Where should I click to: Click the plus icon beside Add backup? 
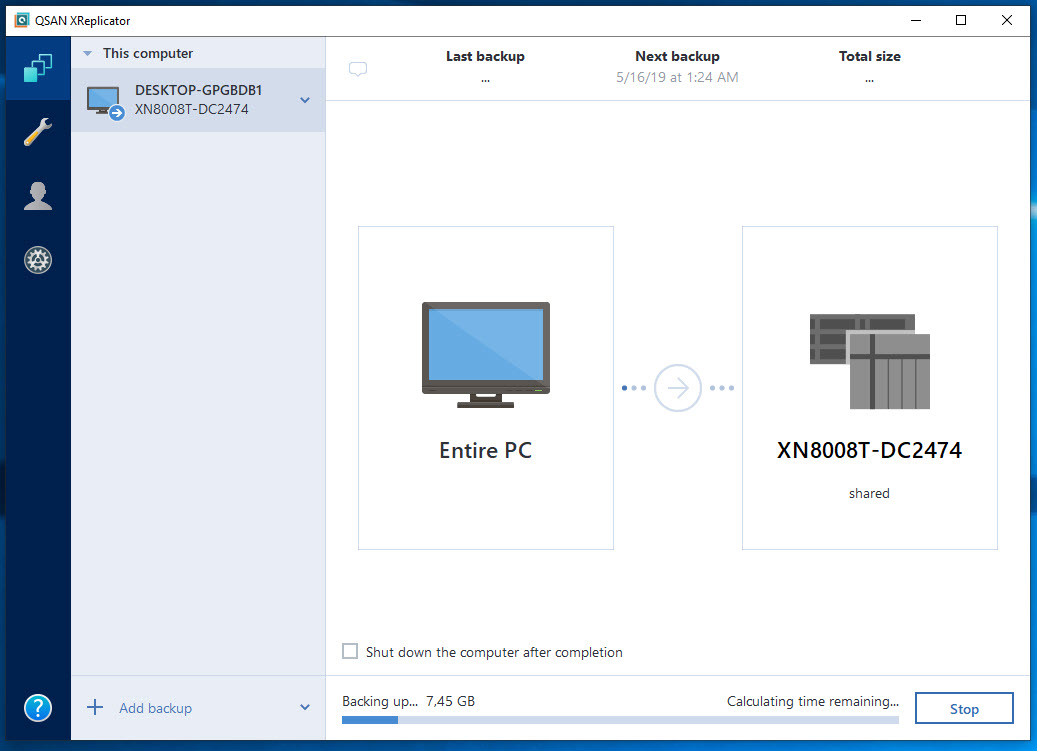(95, 707)
